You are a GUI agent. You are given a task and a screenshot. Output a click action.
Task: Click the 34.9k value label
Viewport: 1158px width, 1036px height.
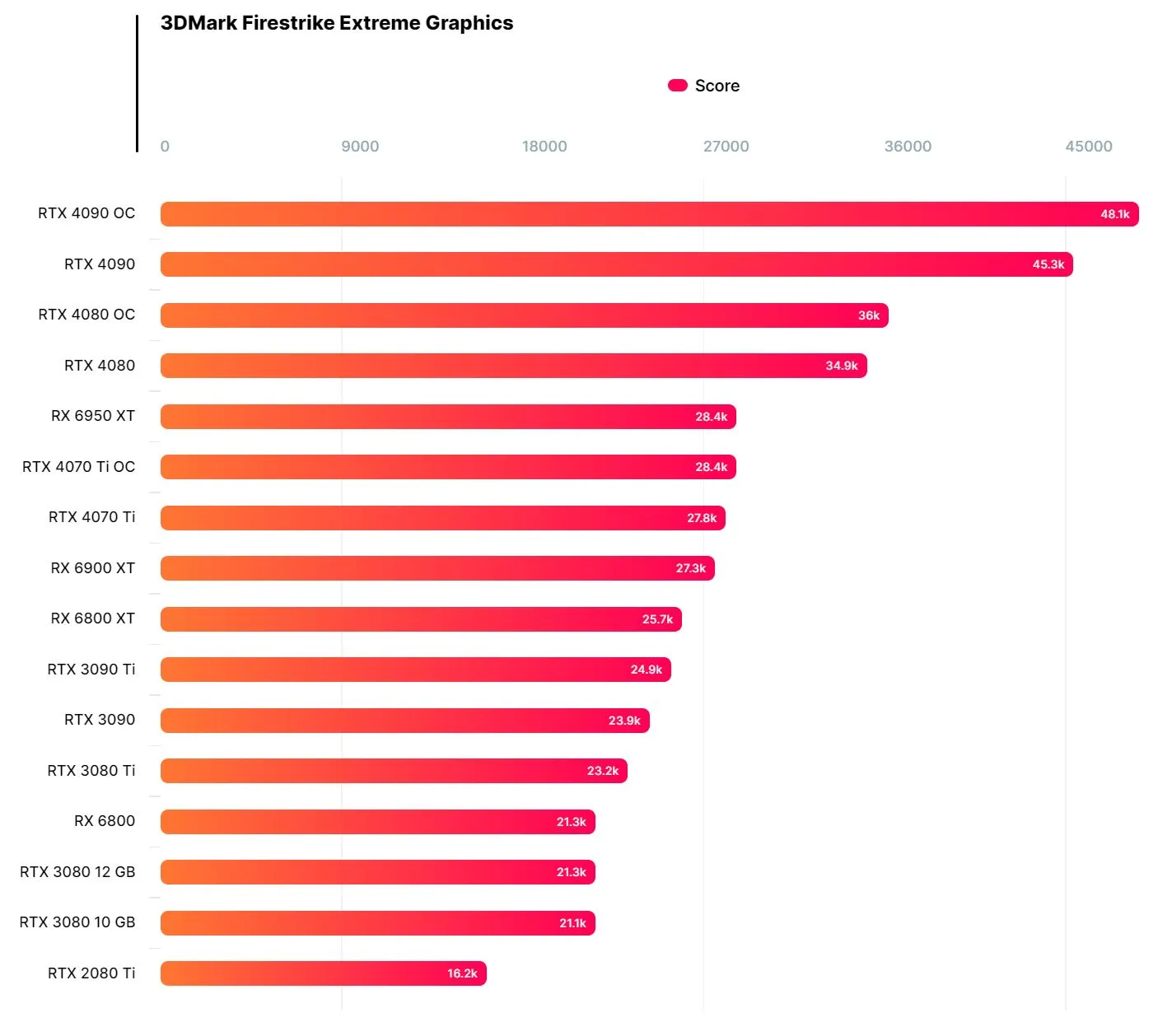pos(842,366)
